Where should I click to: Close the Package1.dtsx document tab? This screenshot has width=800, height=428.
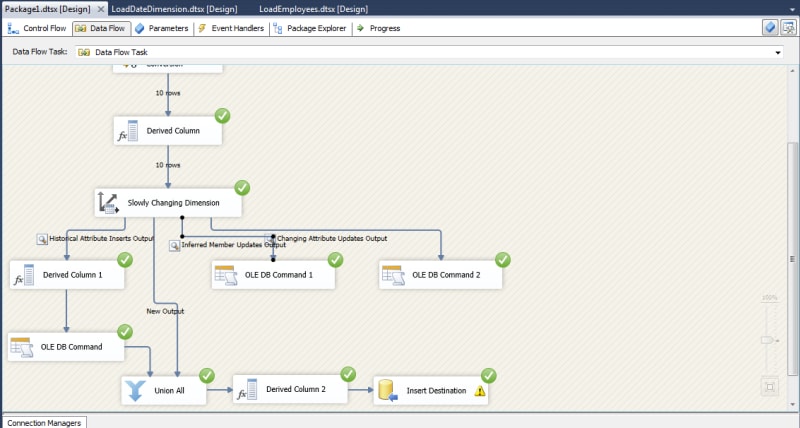click(x=101, y=9)
